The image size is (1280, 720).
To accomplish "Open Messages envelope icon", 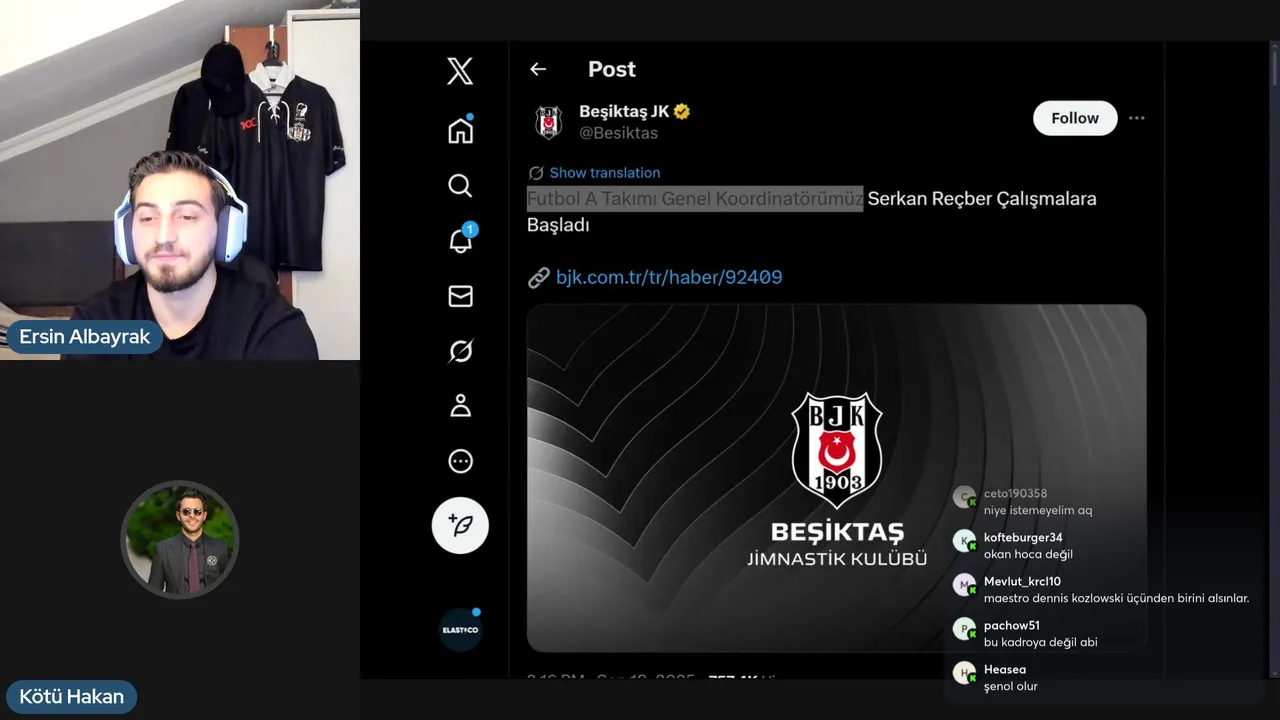I will coord(460,296).
